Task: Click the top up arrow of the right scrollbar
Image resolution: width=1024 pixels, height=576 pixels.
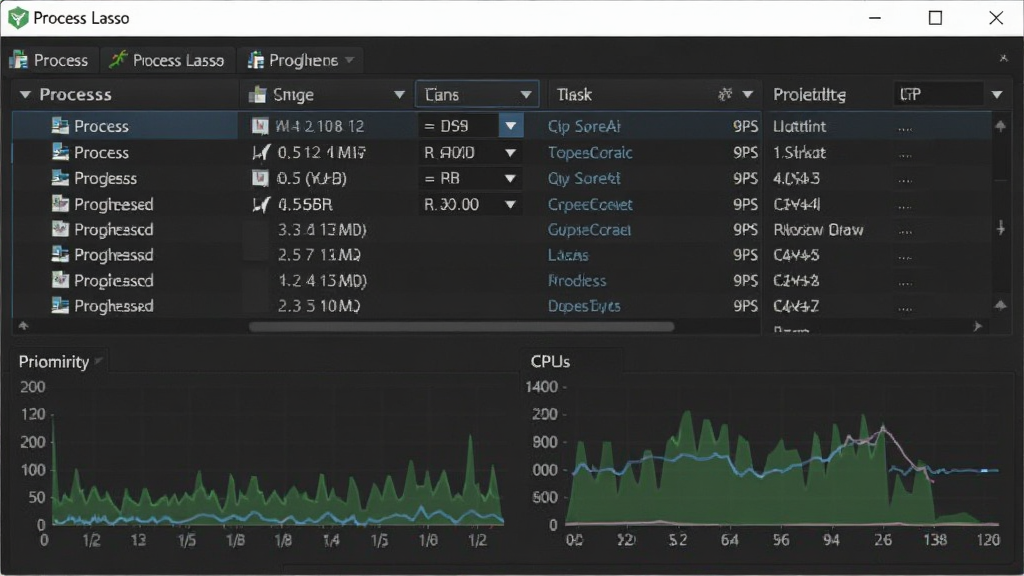Action: [x=1000, y=126]
